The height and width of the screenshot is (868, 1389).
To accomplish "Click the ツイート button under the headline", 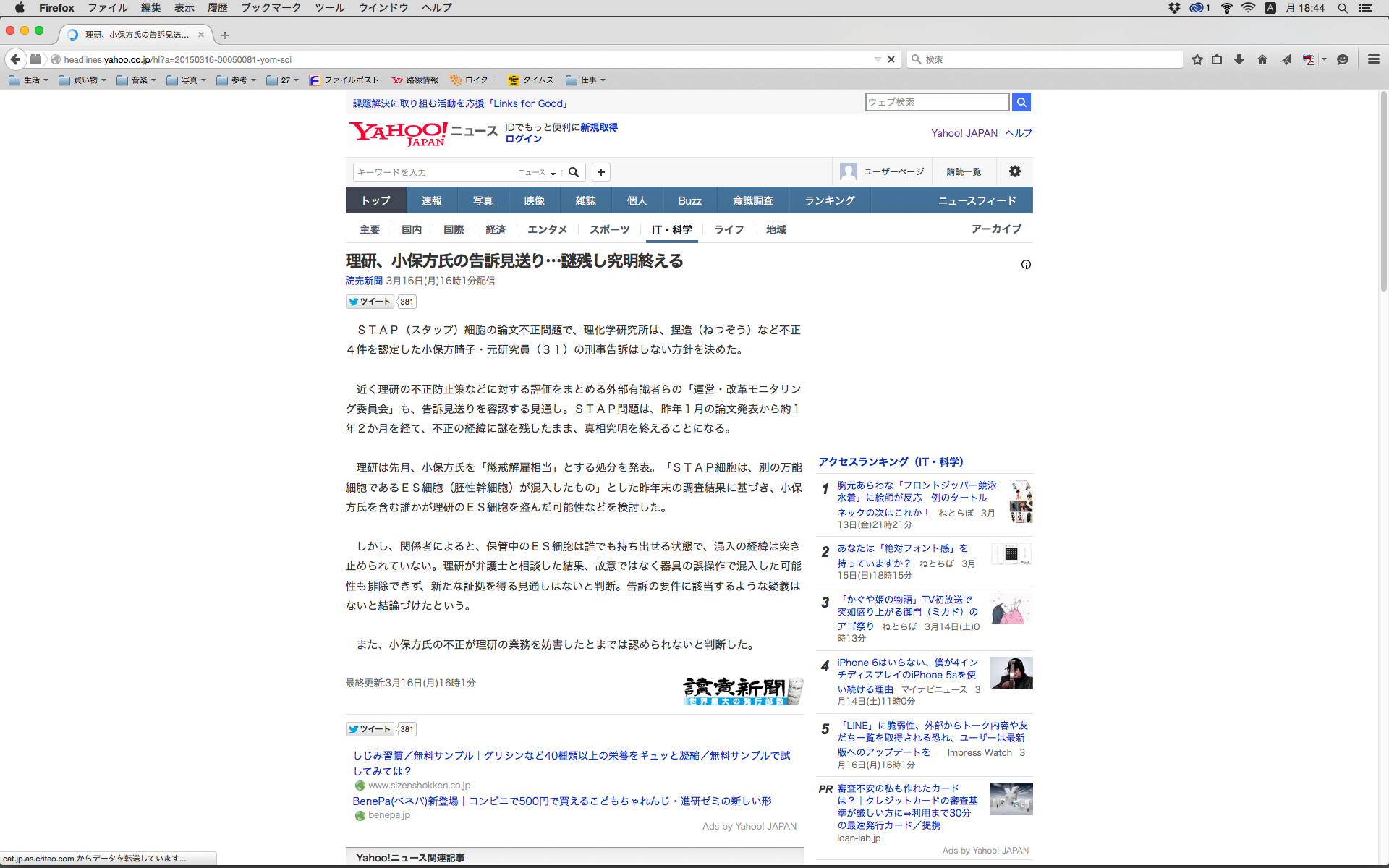I will 370,302.
